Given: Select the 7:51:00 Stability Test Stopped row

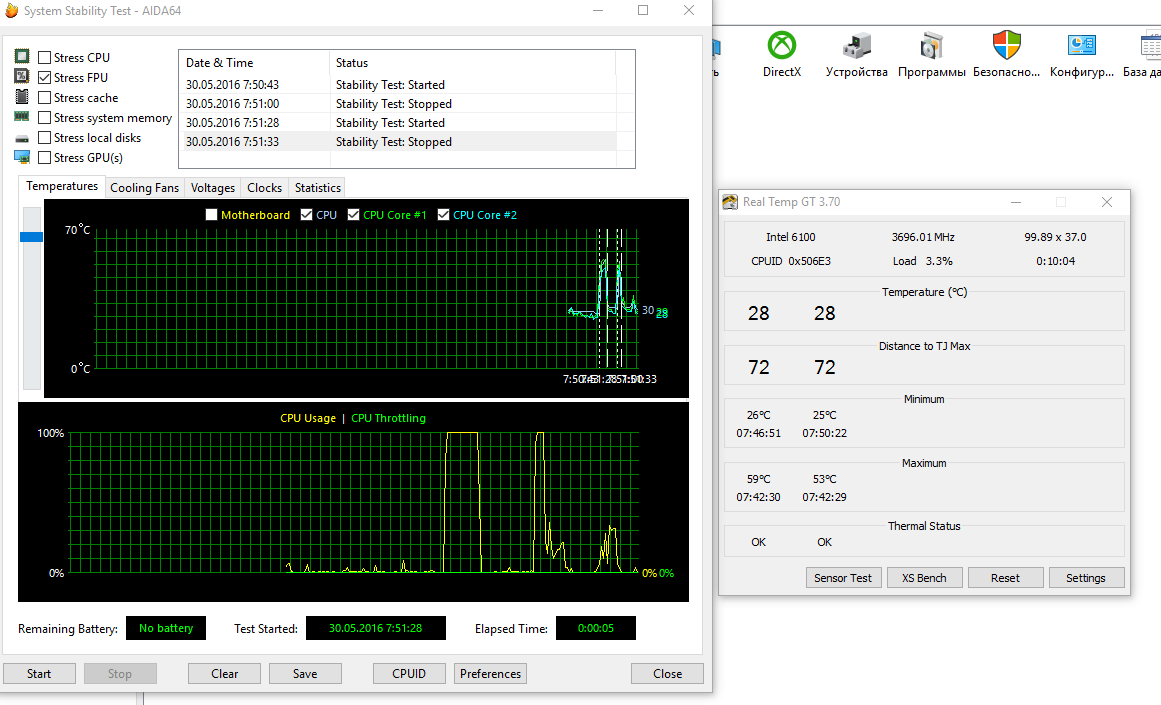Looking at the screenshot, I should 399,104.
